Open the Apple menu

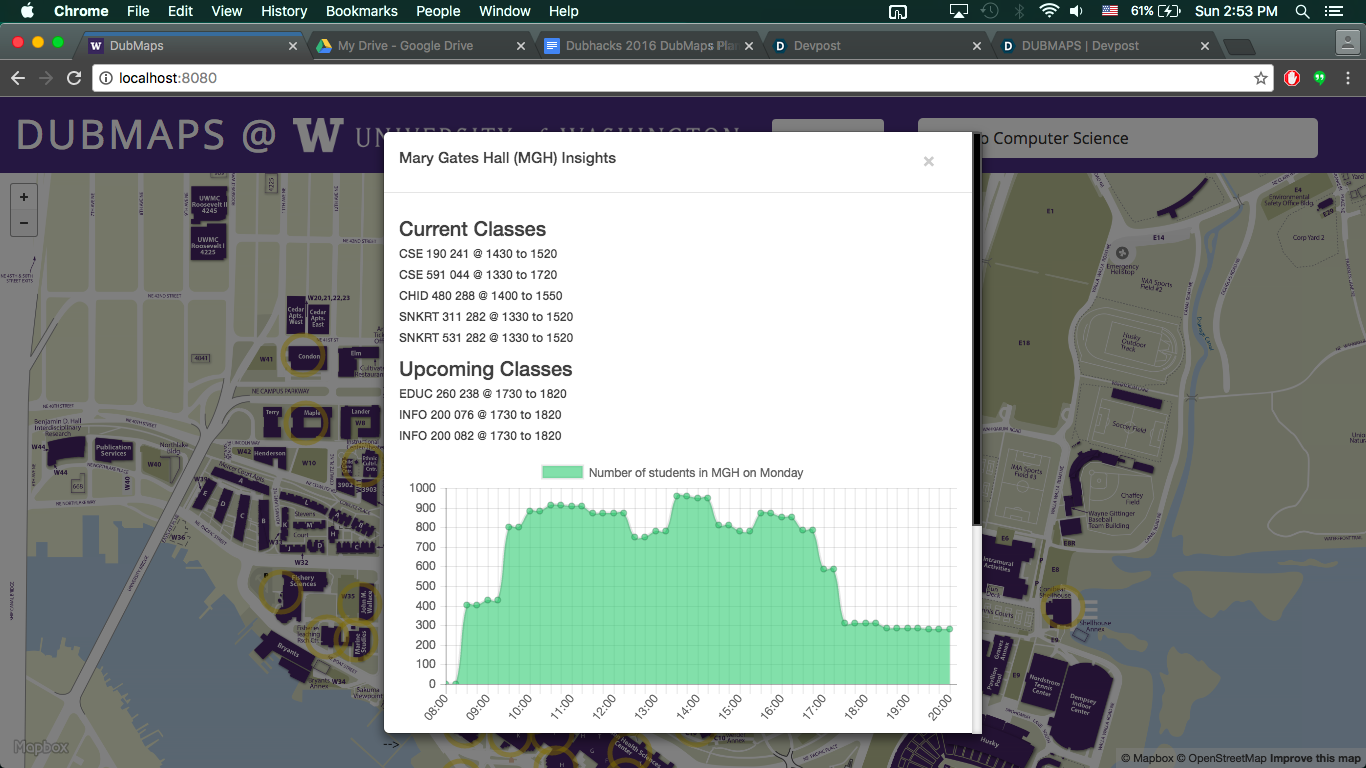[x=27, y=11]
